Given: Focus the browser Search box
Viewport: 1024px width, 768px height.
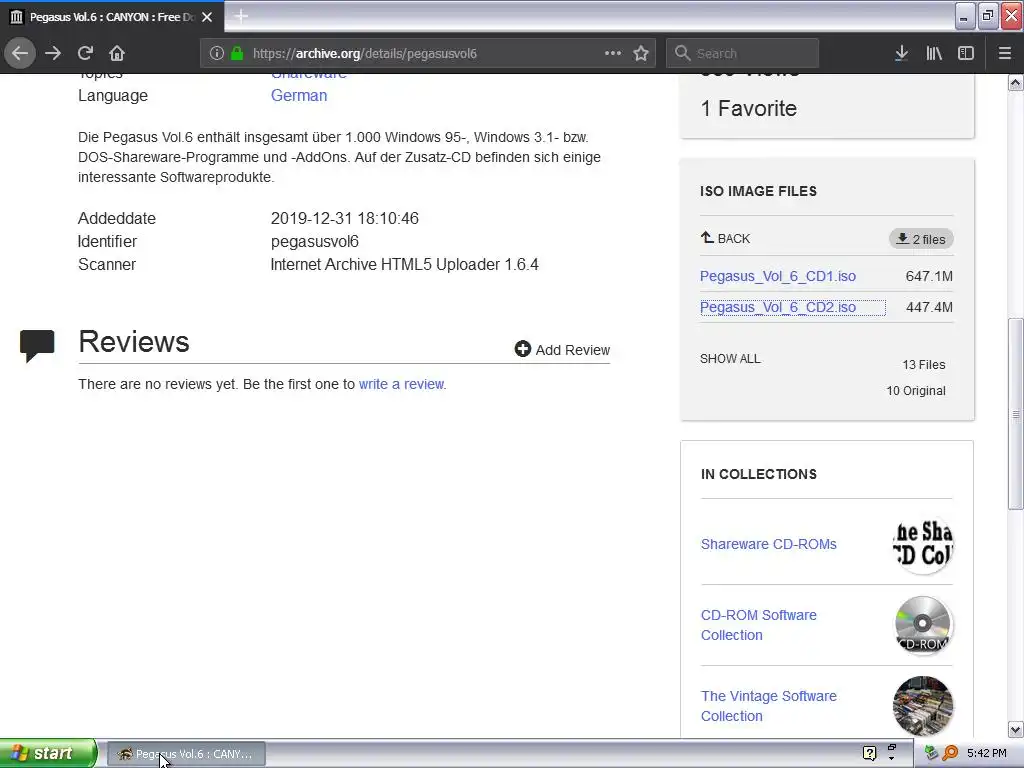Looking at the screenshot, I should tap(743, 54).
